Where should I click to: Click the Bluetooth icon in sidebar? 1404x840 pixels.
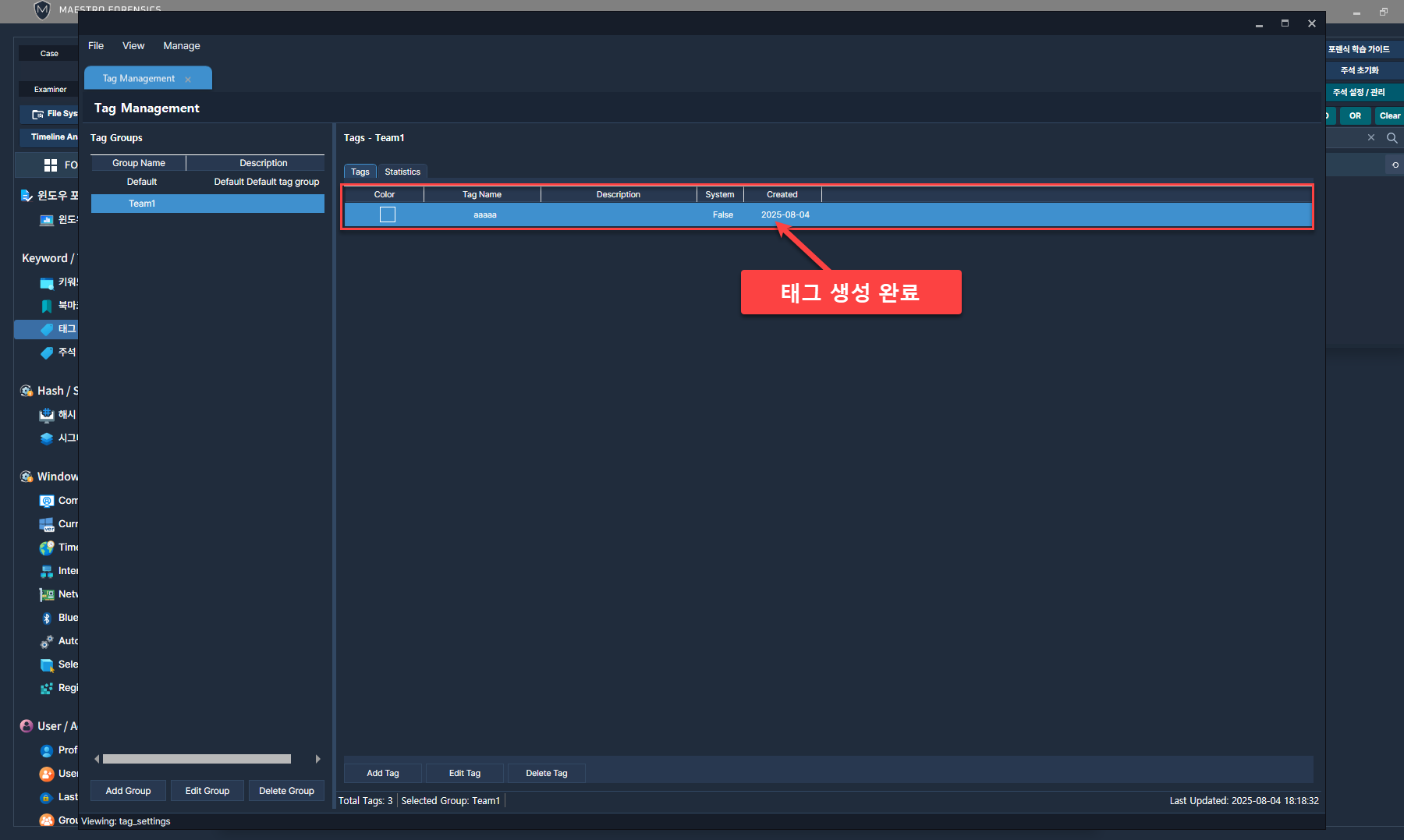click(x=47, y=618)
